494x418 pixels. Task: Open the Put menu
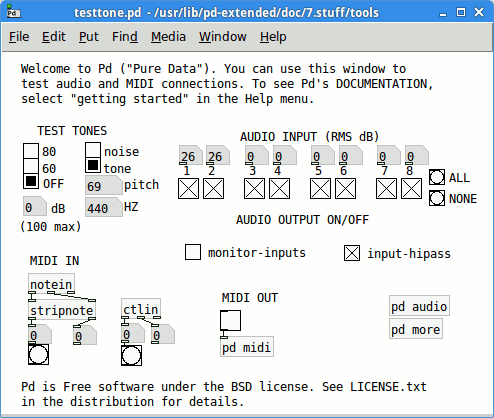(x=89, y=37)
